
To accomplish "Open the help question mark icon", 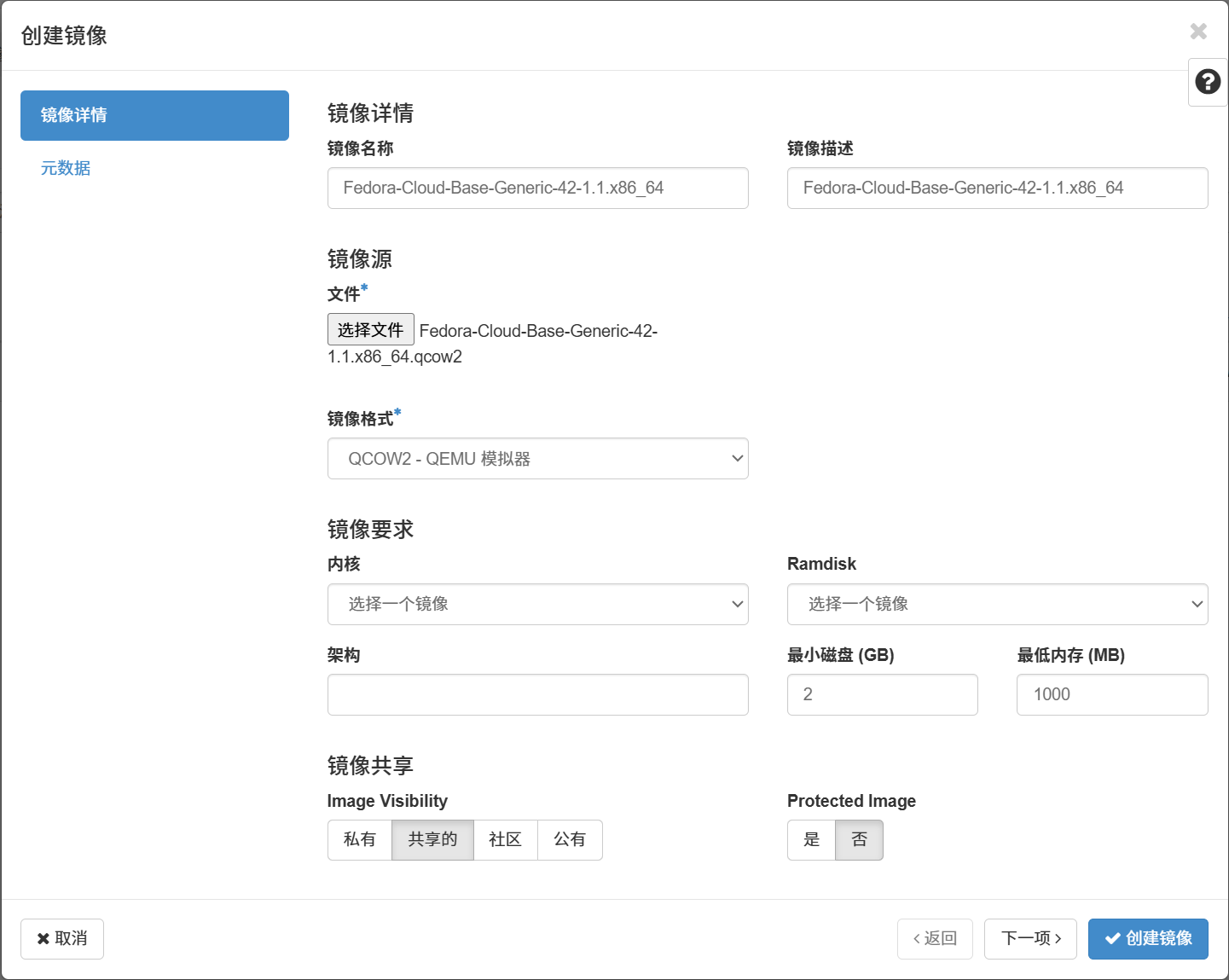I will (x=1207, y=82).
